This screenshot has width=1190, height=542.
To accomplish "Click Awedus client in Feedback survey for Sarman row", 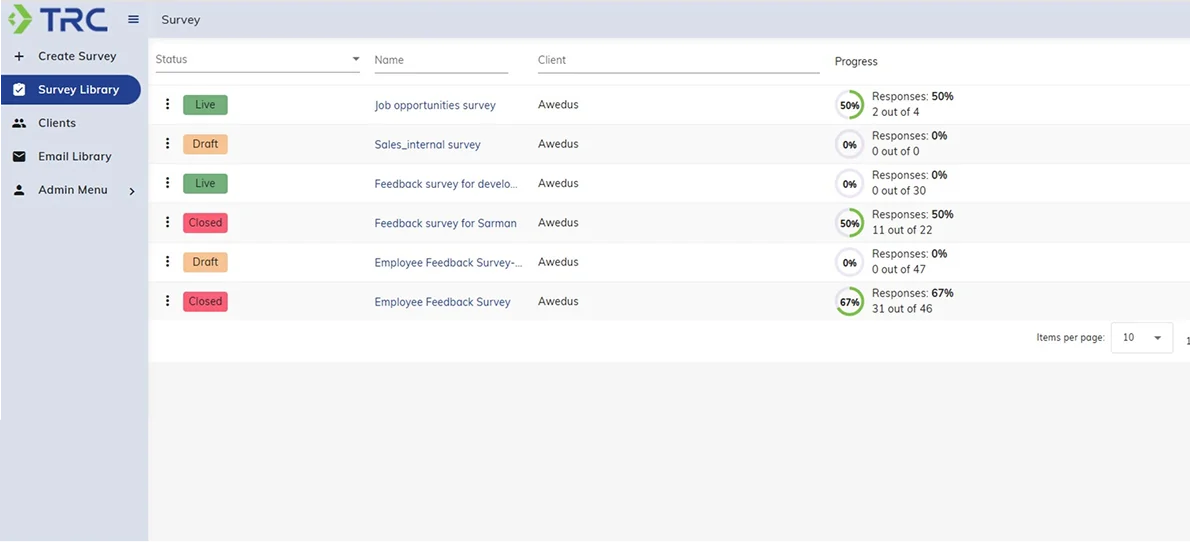I will pyautogui.click(x=558, y=222).
